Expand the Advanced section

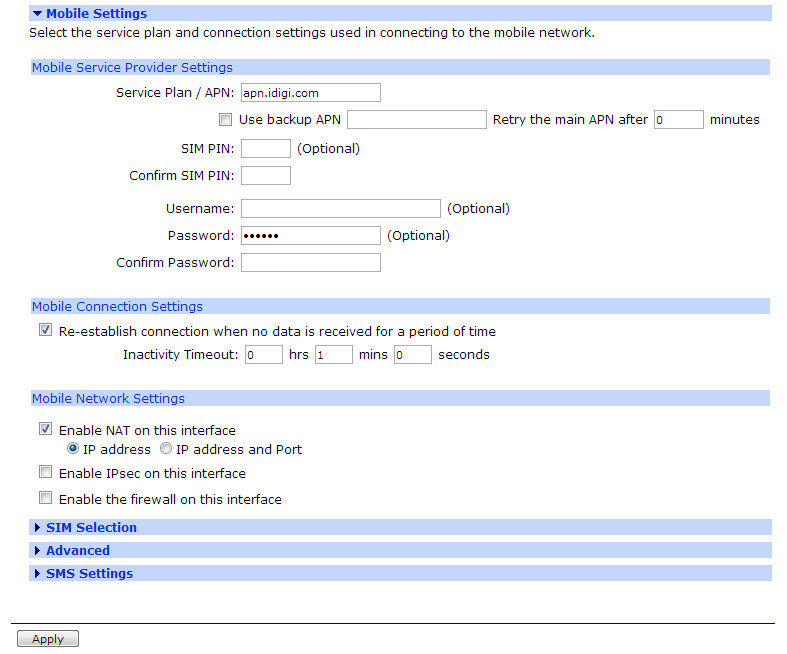(77, 550)
